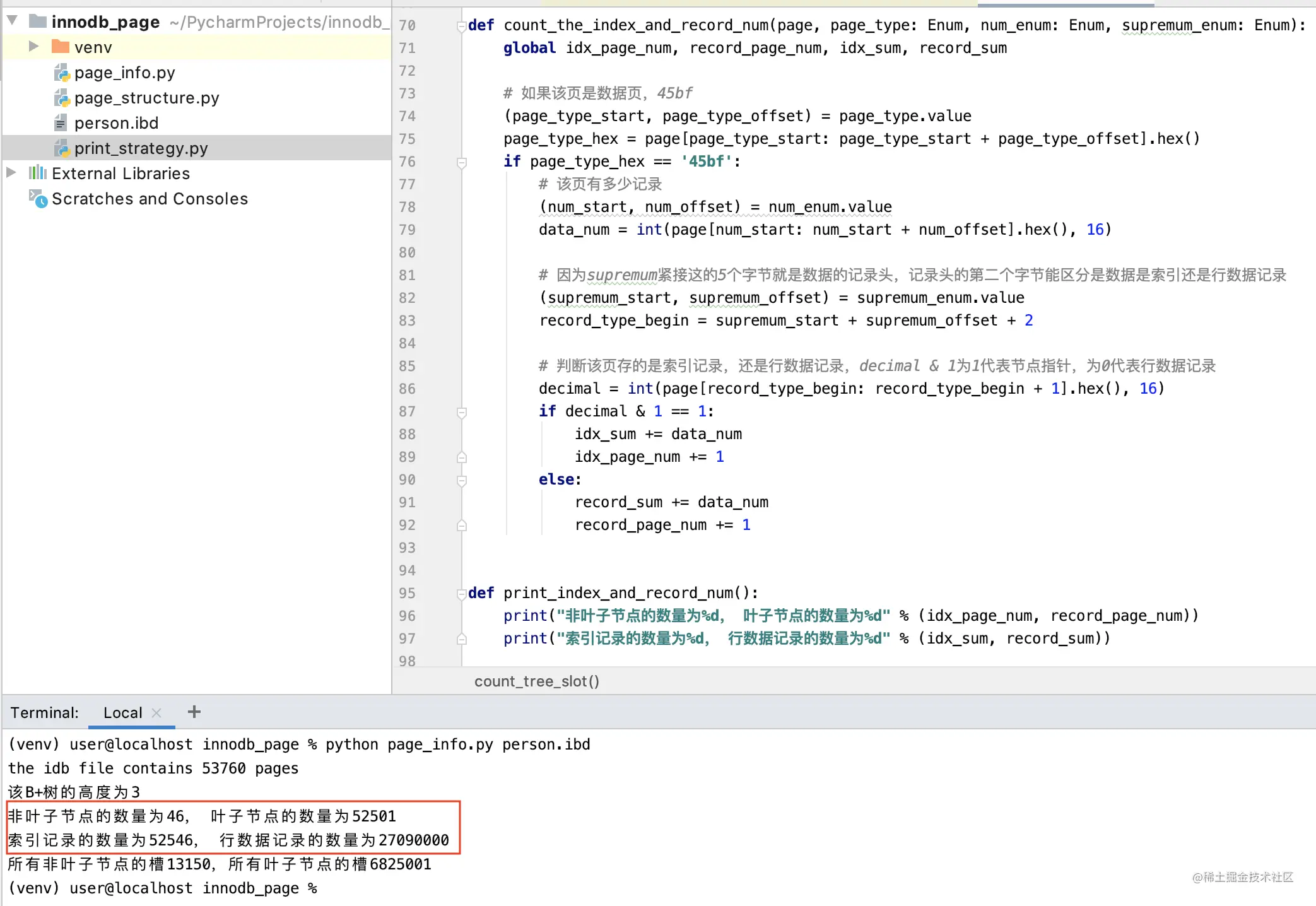Screen dimensions: 1316x906
Task: Add a new terminal session
Action: pos(194,712)
